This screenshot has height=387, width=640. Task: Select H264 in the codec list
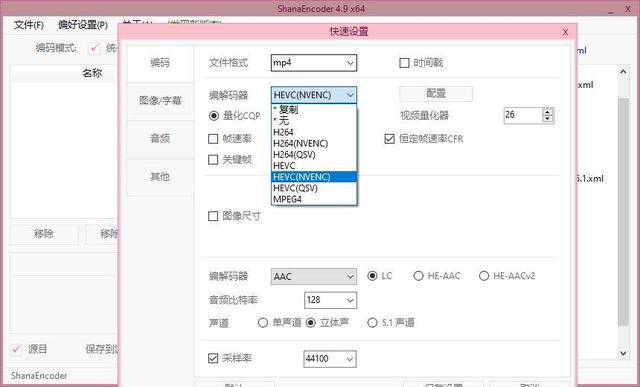(313, 132)
